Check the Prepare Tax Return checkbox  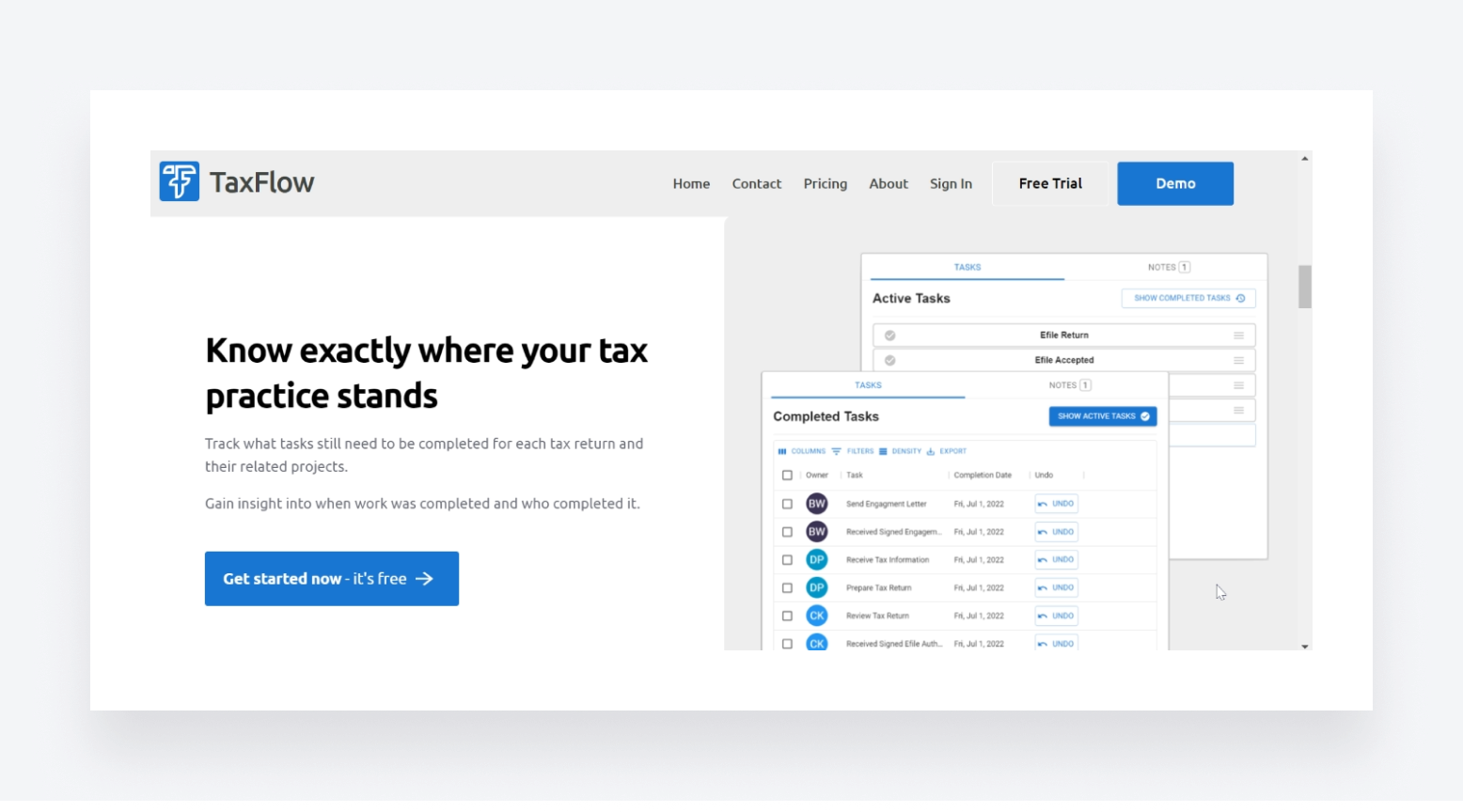coord(788,587)
